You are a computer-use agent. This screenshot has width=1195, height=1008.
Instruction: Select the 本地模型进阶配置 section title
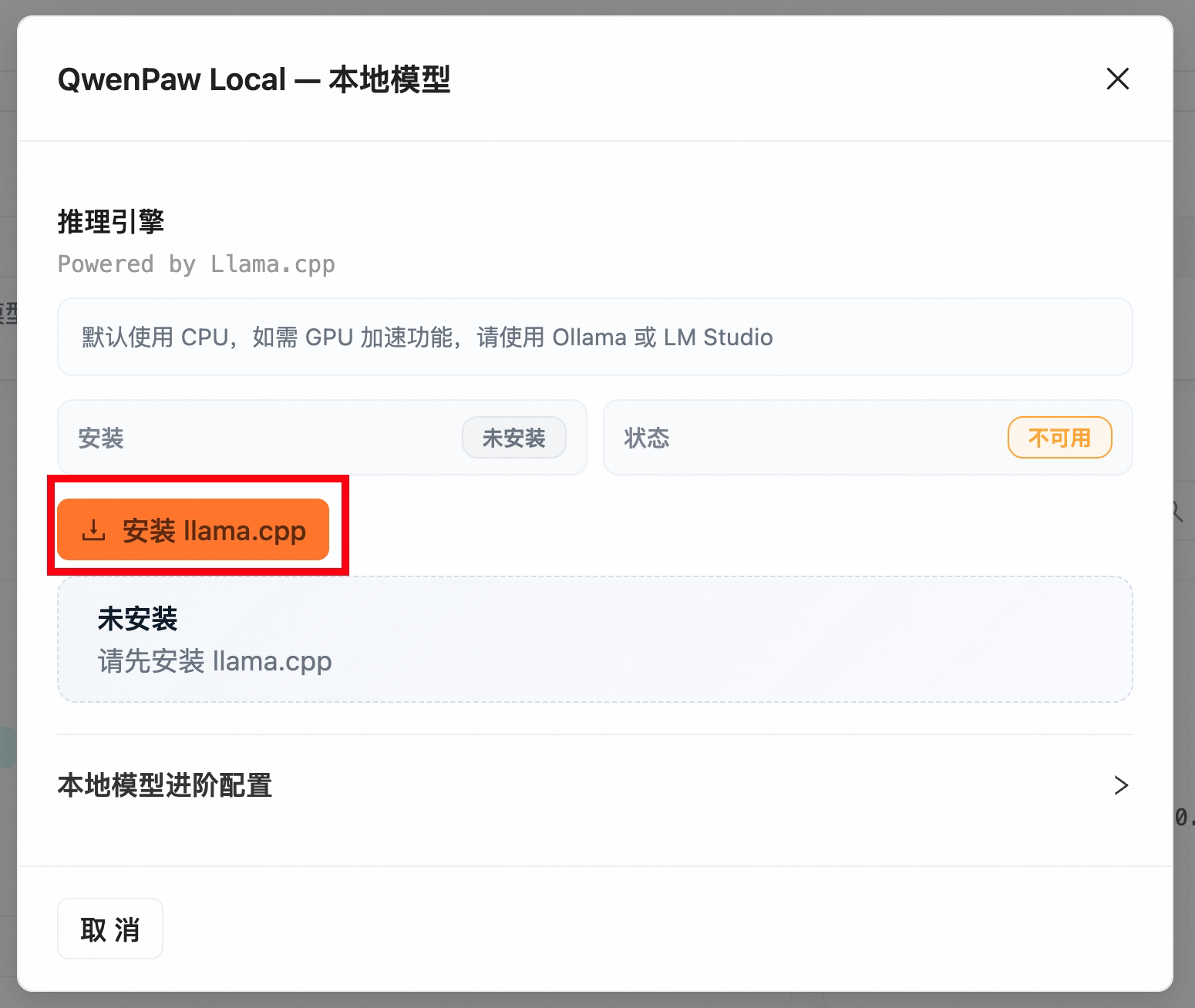[165, 785]
